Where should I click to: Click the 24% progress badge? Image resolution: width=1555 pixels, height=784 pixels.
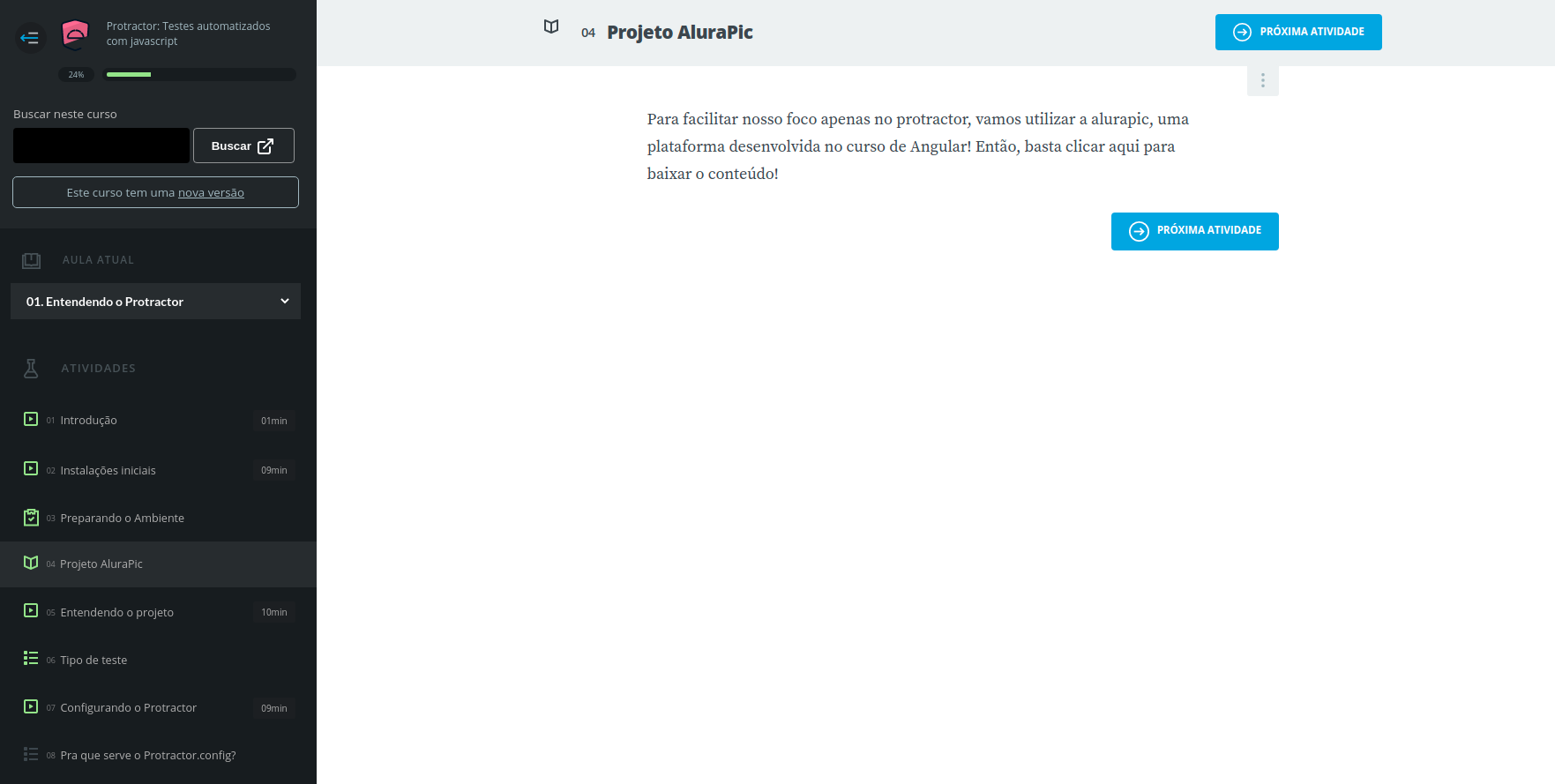(77, 75)
